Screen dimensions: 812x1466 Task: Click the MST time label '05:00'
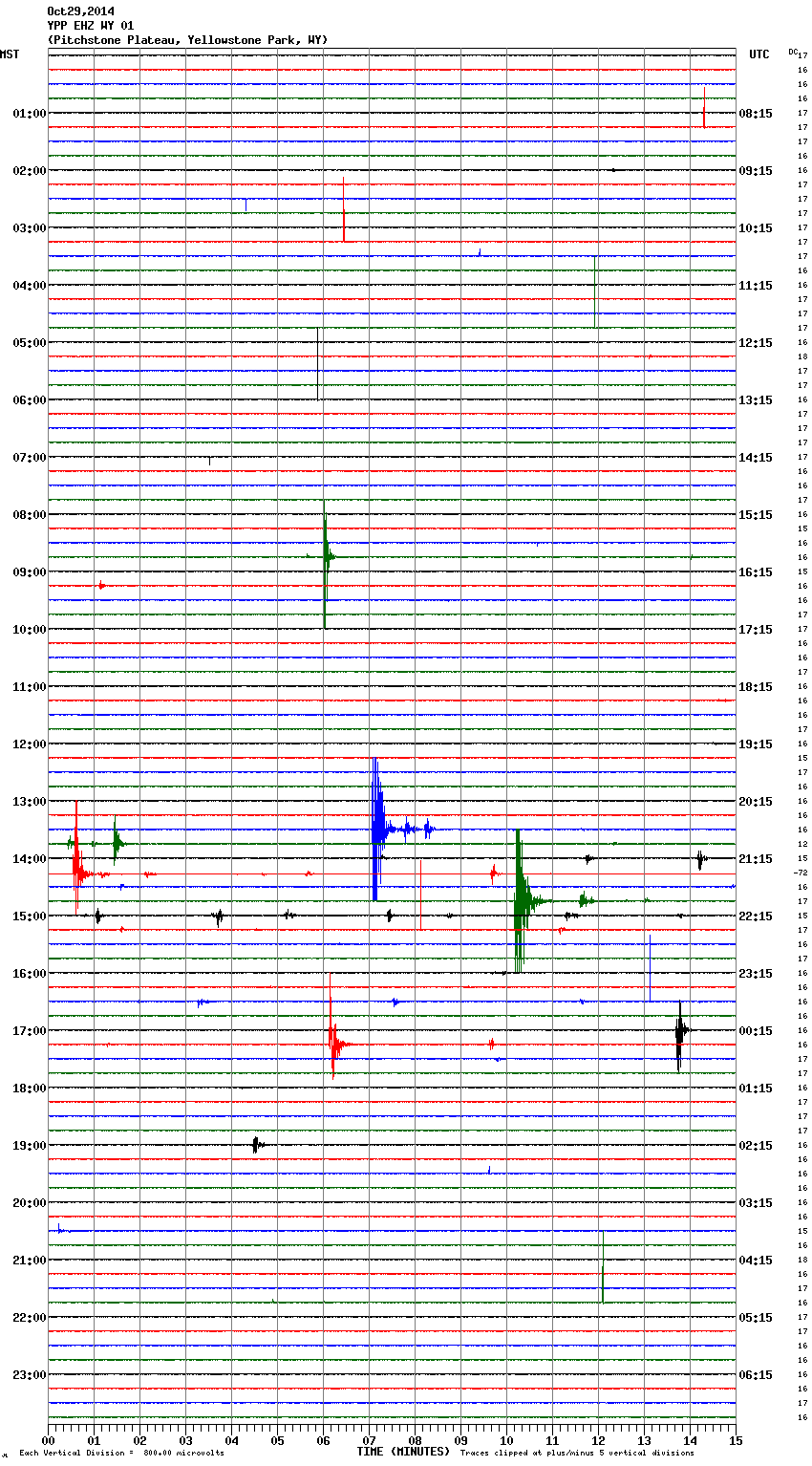pyautogui.click(x=30, y=343)
